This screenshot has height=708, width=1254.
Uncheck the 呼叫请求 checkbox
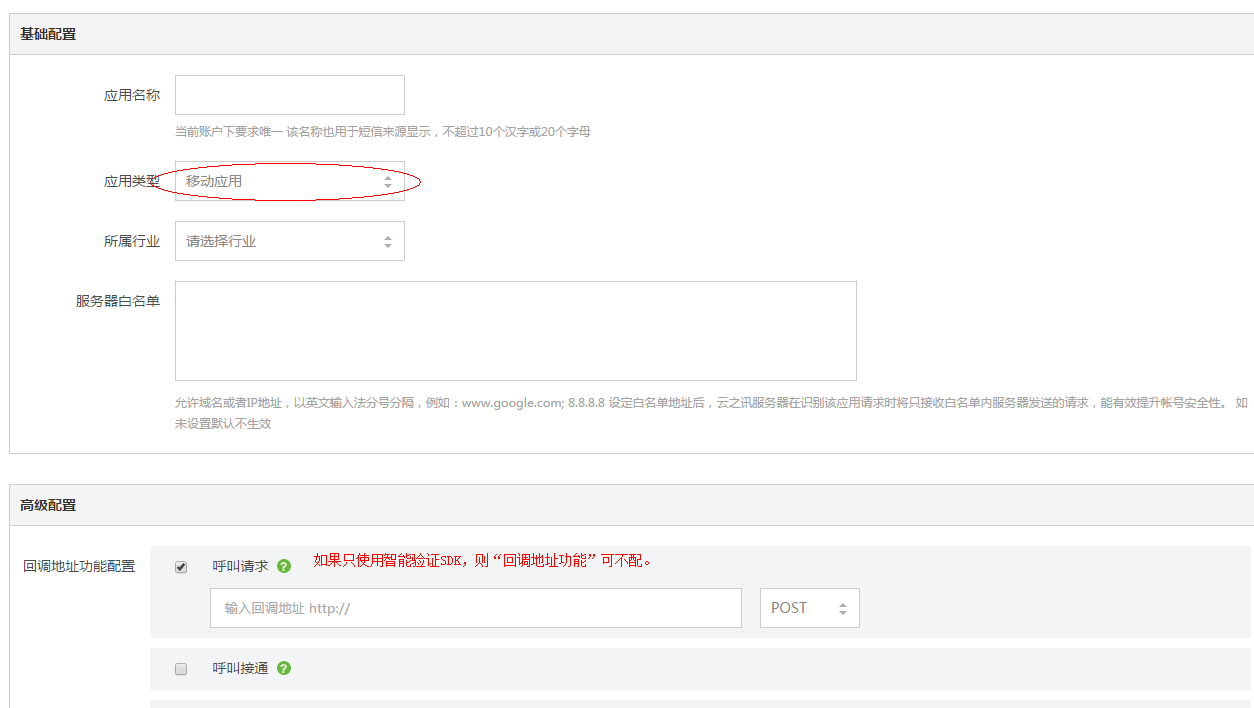181,567
